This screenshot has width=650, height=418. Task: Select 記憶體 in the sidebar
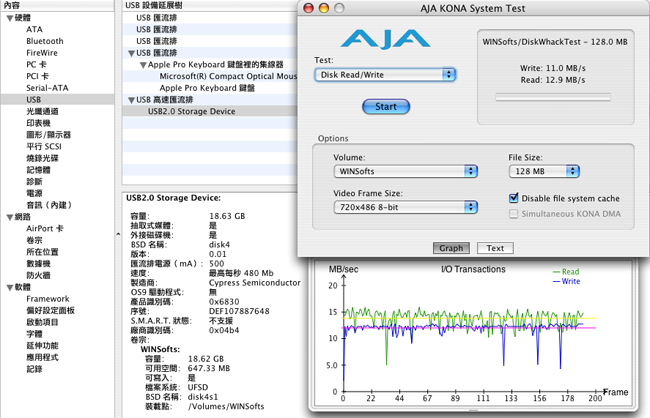[38, 170]
